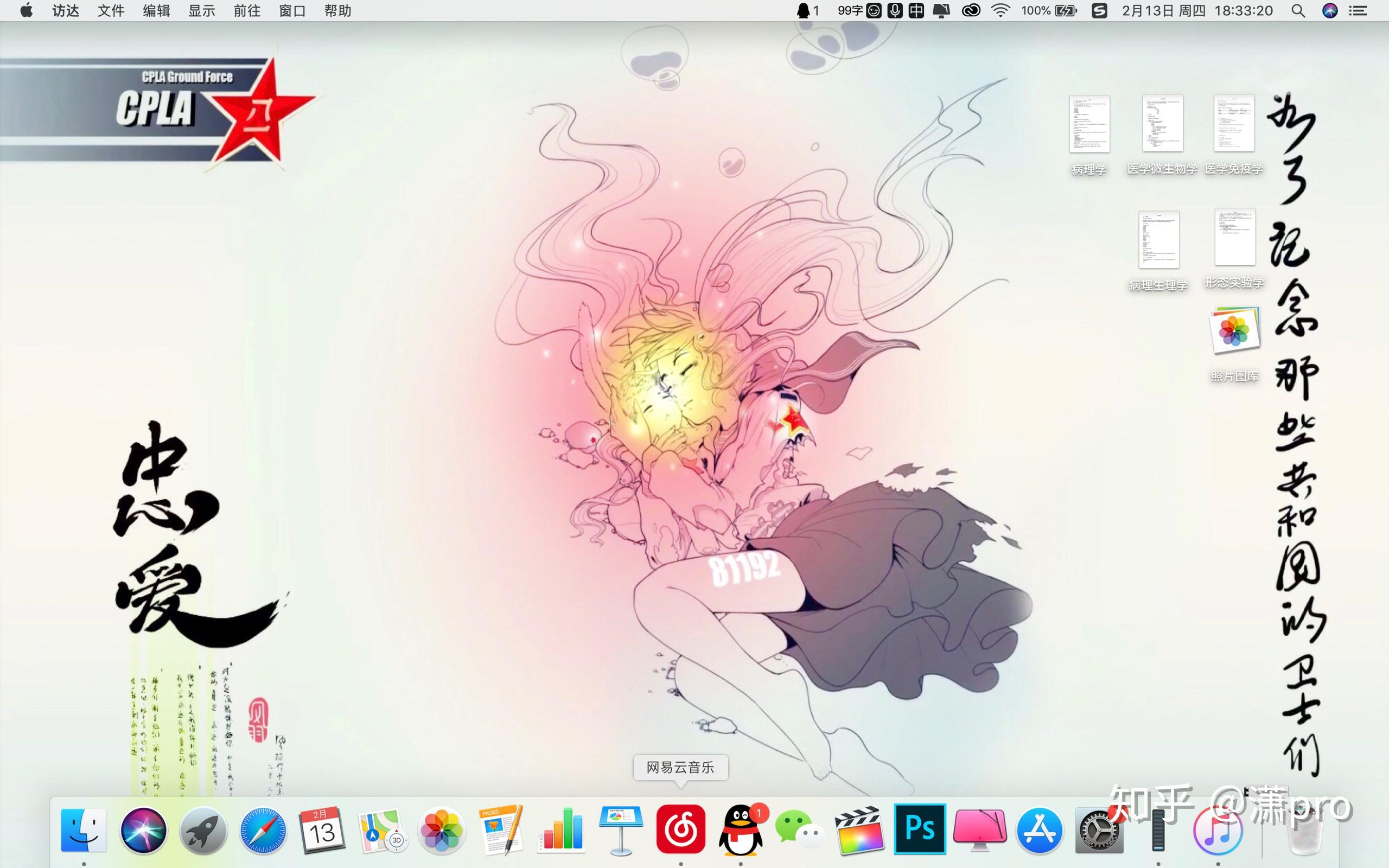
Task: Select the 医学免疫学 document on desktop
Action: [x=1234, y=135]
